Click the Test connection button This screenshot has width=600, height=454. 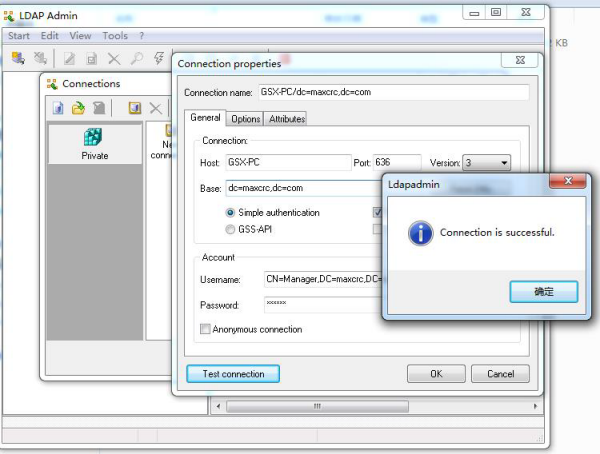[x=233, y=374]
